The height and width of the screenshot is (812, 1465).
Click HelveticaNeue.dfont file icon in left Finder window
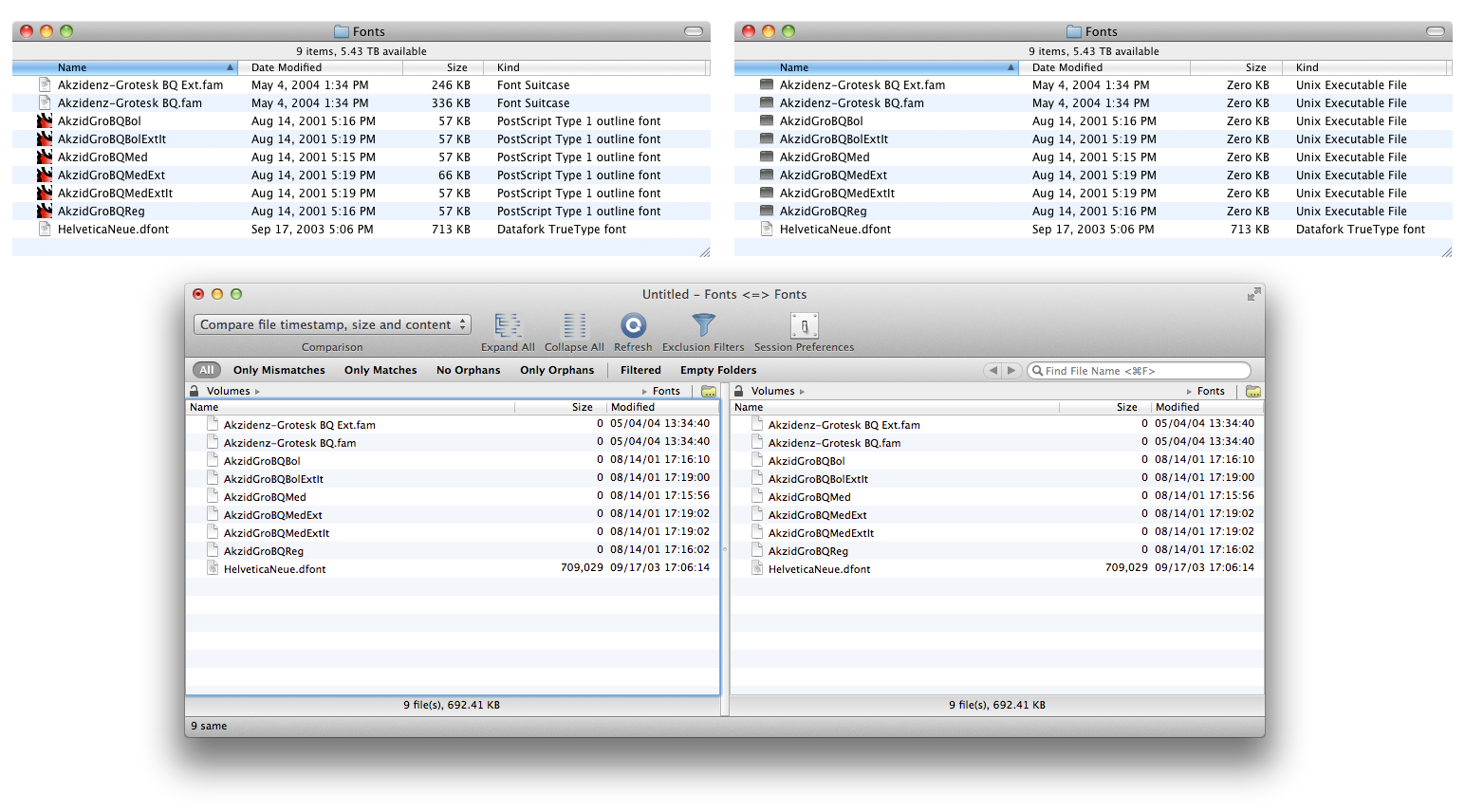click(x=45, y=229)
